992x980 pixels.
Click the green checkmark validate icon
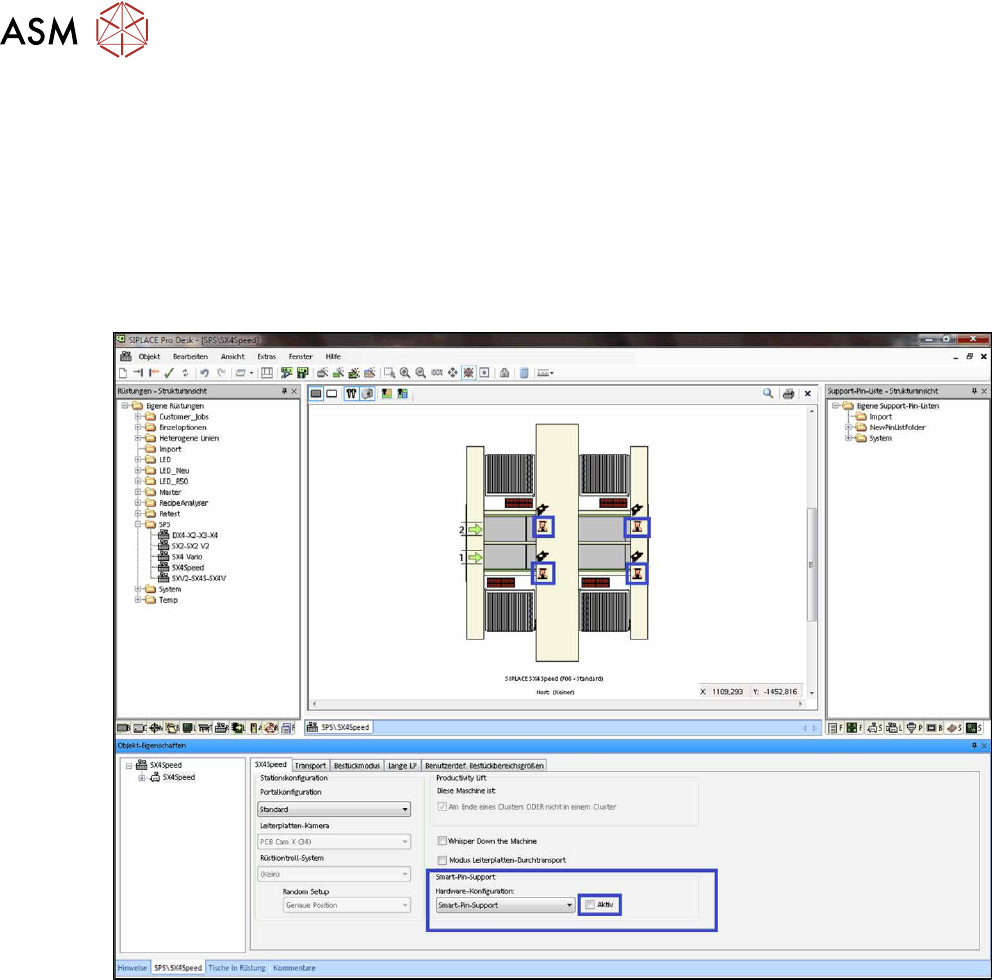pos(169,373)
